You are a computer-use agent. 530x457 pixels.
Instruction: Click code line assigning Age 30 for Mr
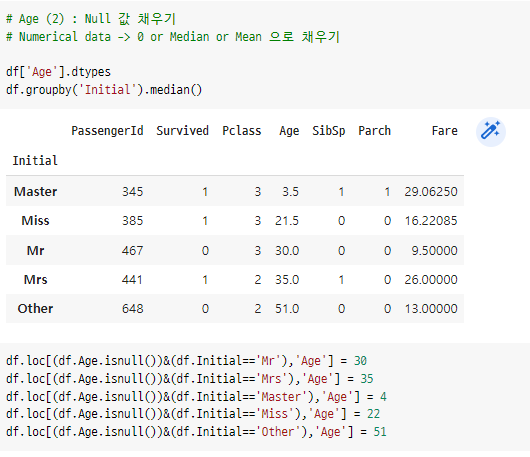[x=186, y=361]
